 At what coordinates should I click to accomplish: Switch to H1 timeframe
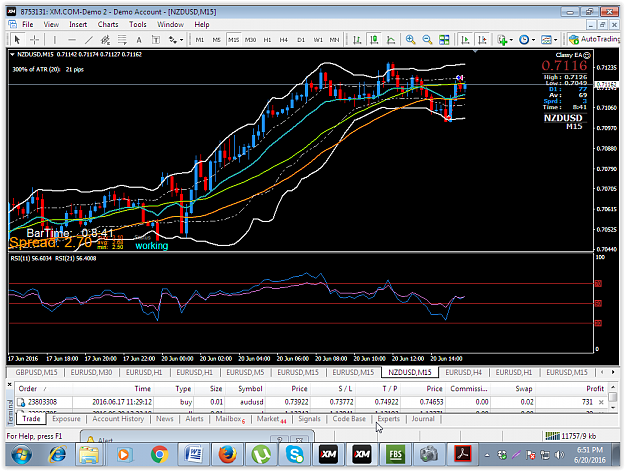(267, 40)
